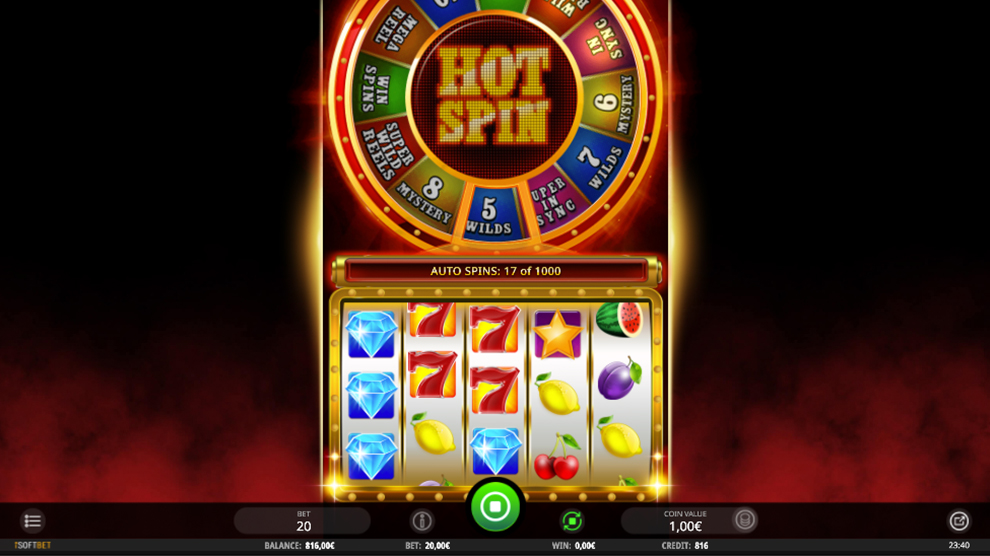Click the Hot Spin wheel center
The width and height of the screenshot is (990, 556).
(493, 95)
